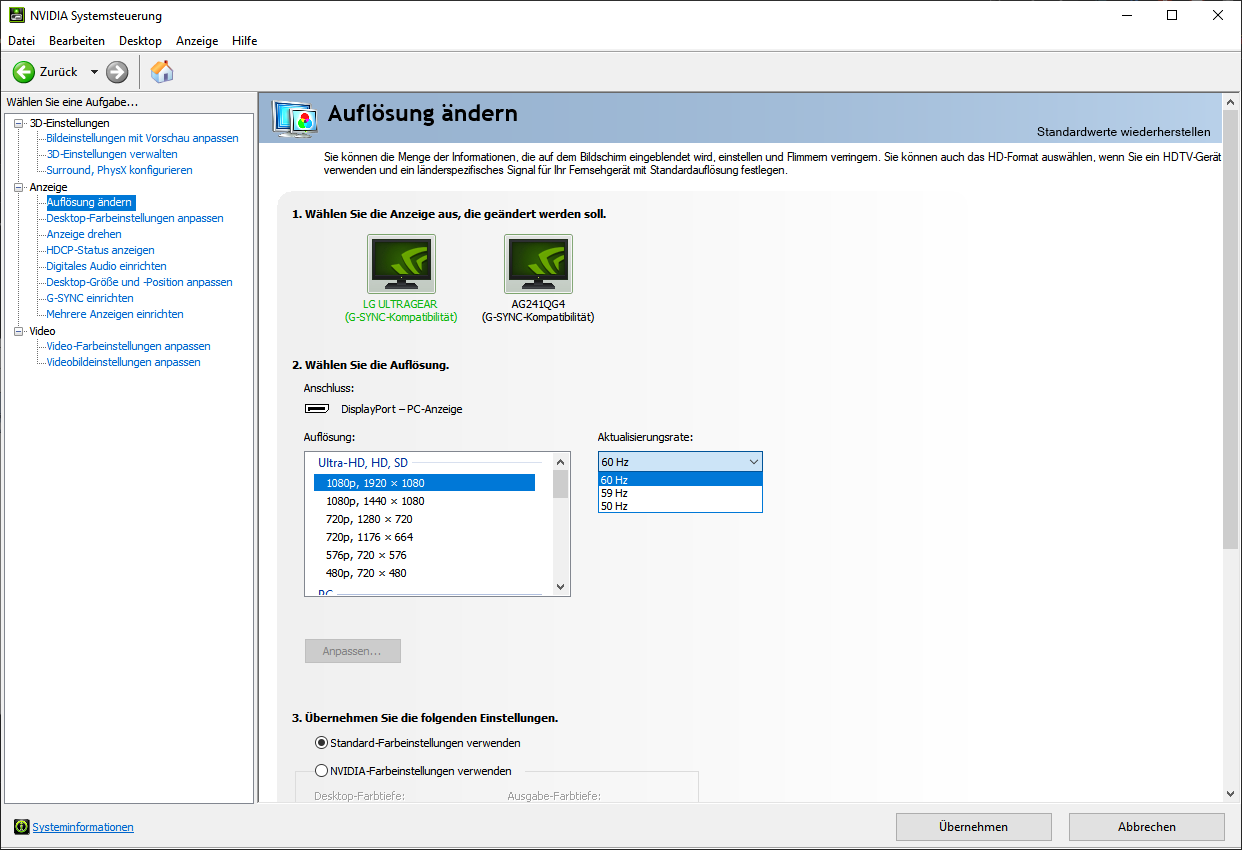Select resolution 1080p, 1440 × 1080
Image resolution: width=1242 pixels, height=850 pixels.
(x=425, y=501)
